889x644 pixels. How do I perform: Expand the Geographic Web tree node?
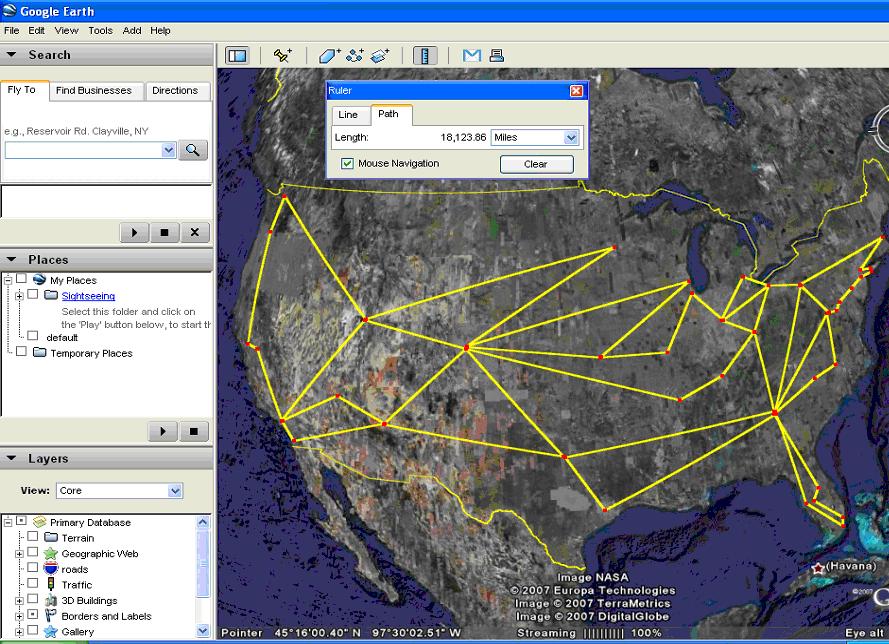(19, 553)
